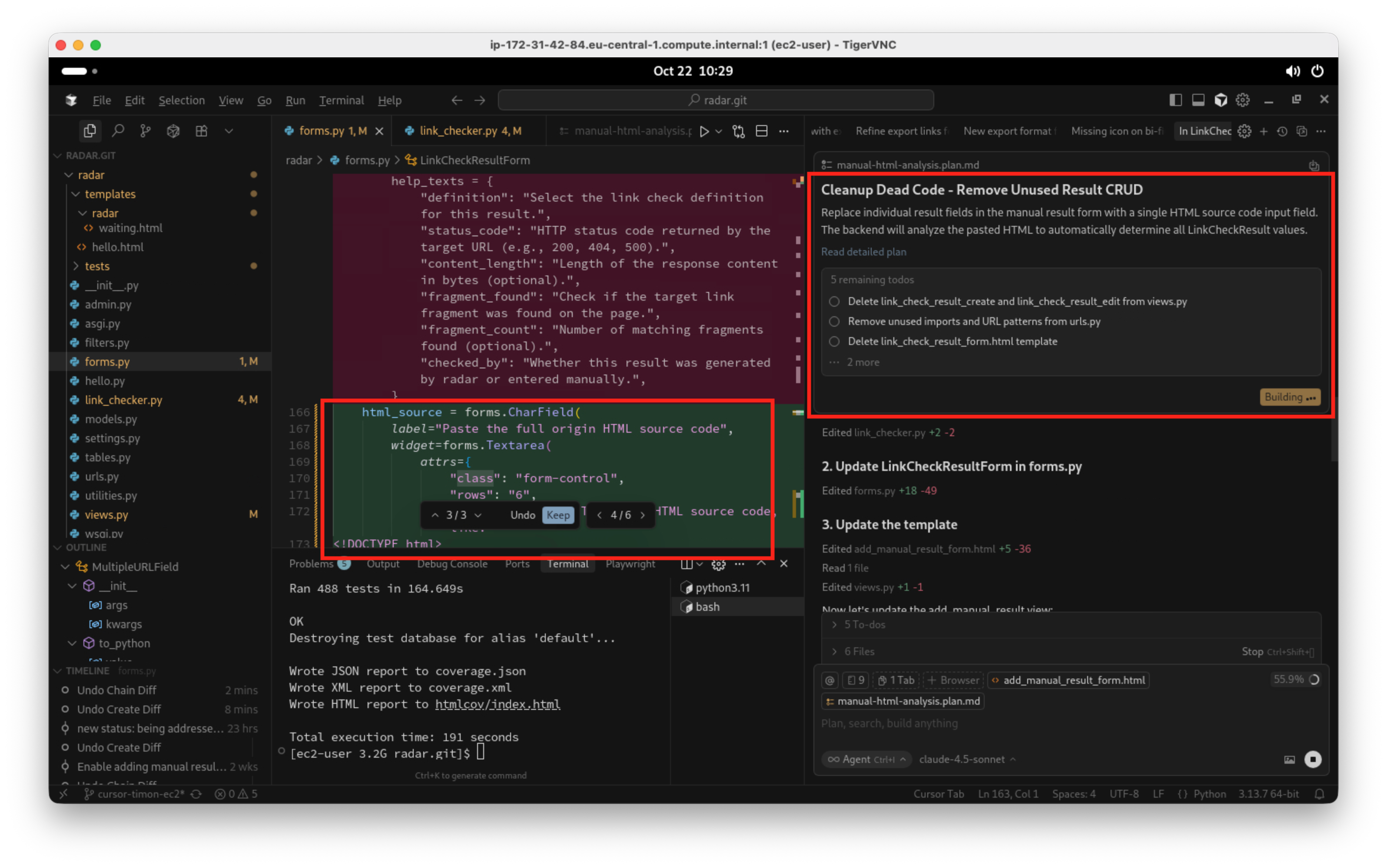This screenshot has width=1387, height=868.
Task: Click the Keep button
Action: 557,515
